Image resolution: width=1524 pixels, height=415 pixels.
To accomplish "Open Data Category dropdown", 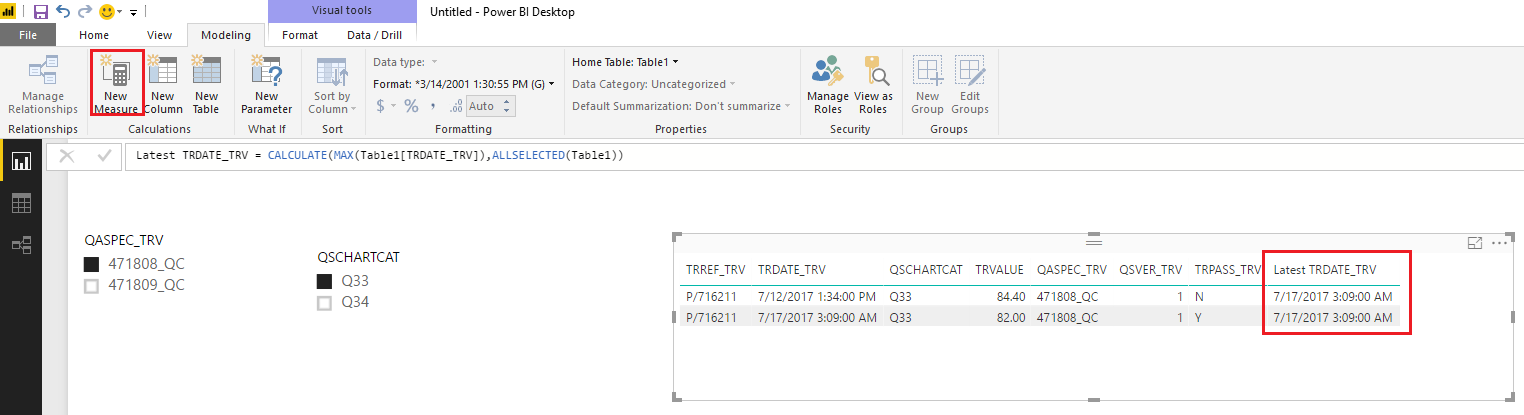I will (653, 84).
